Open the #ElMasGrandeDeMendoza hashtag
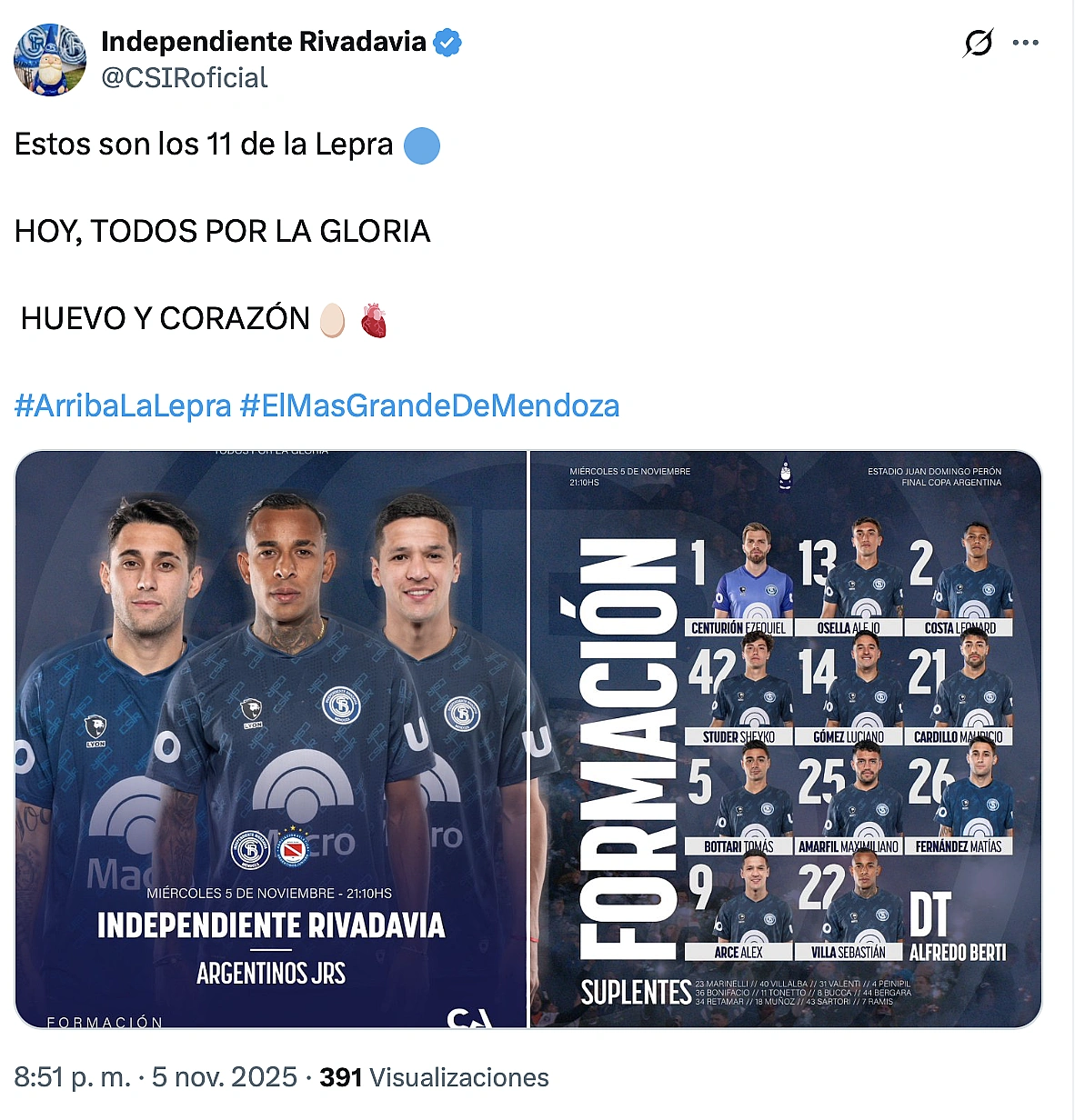Screen dimensions: 1075x1120 tap(429, 405)
